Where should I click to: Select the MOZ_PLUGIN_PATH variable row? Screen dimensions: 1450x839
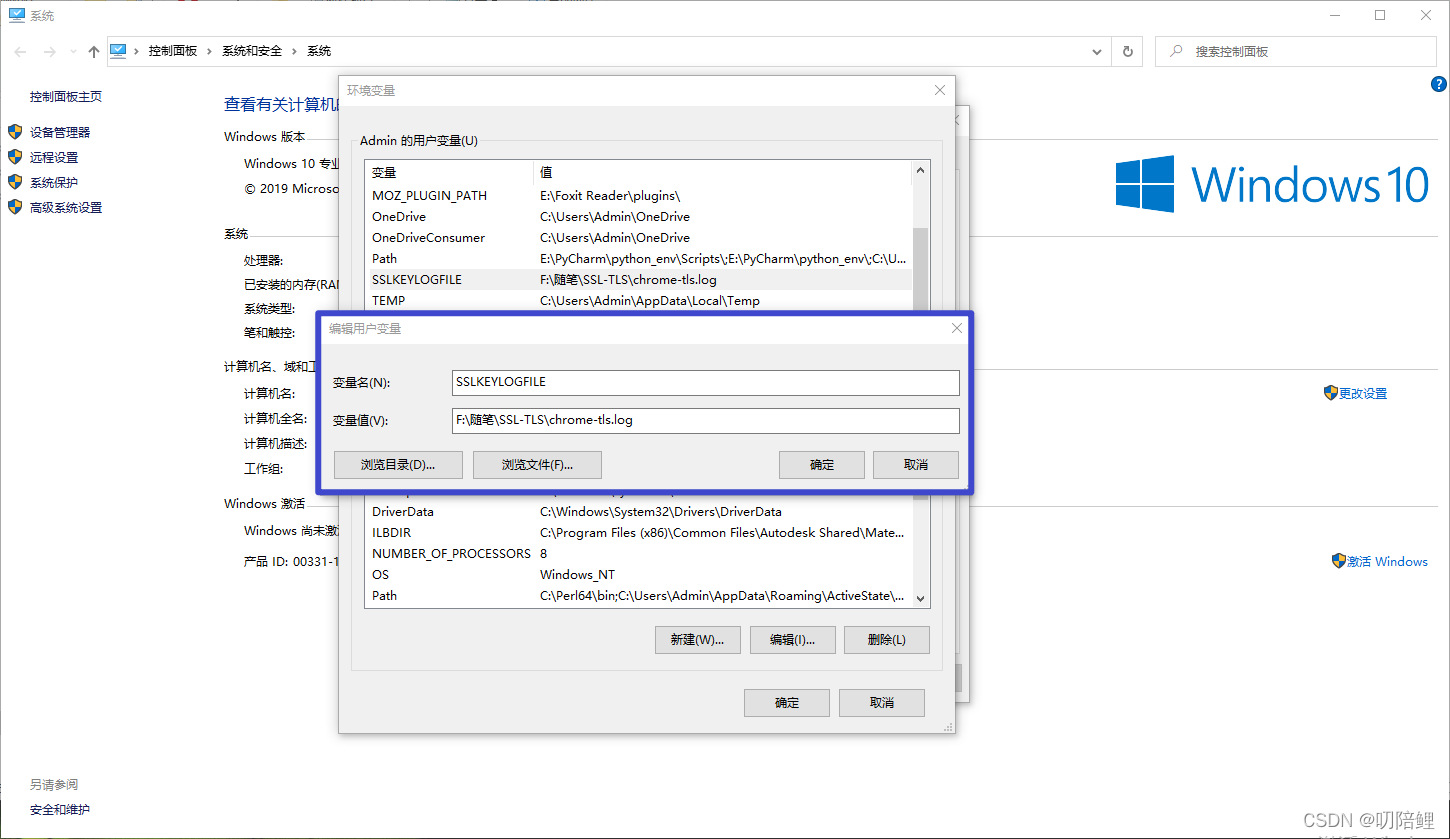point(638,196)
